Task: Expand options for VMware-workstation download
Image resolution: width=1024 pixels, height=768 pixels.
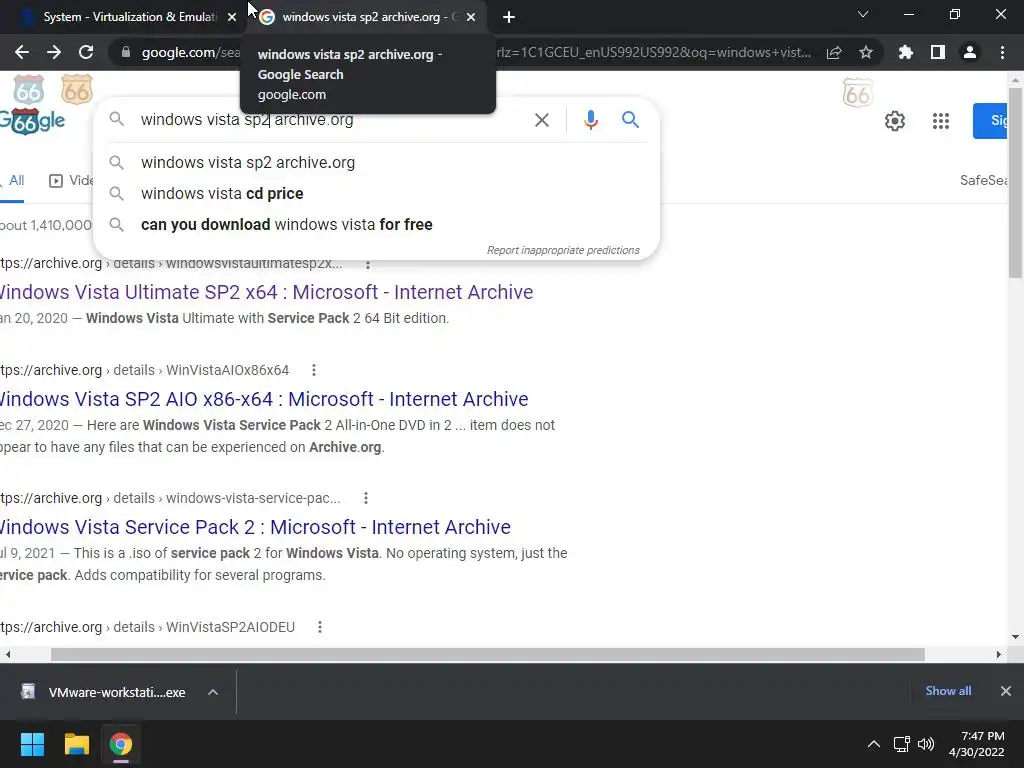Action: (213, 692)
